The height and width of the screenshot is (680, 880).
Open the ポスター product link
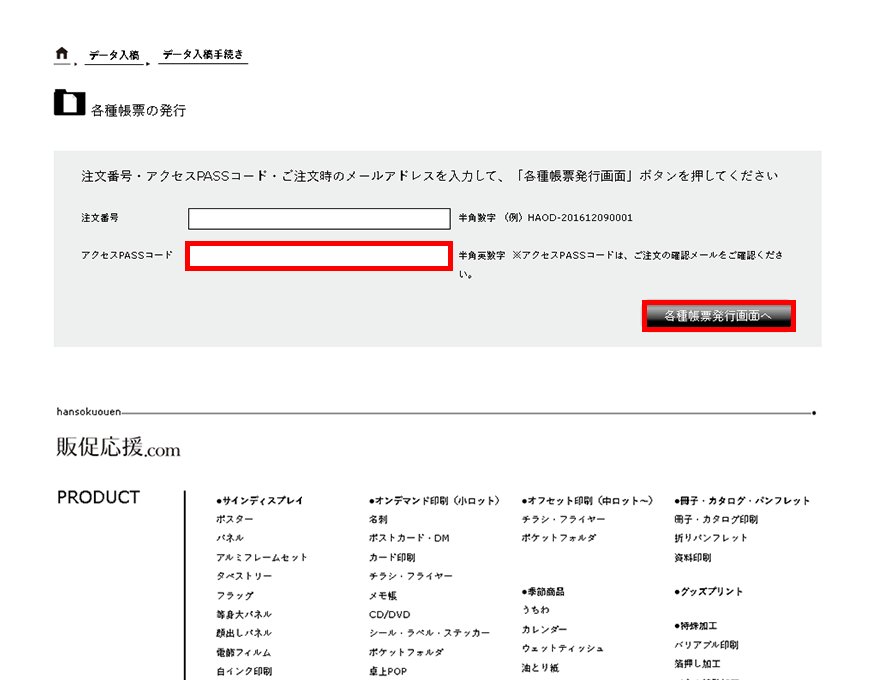235,520
